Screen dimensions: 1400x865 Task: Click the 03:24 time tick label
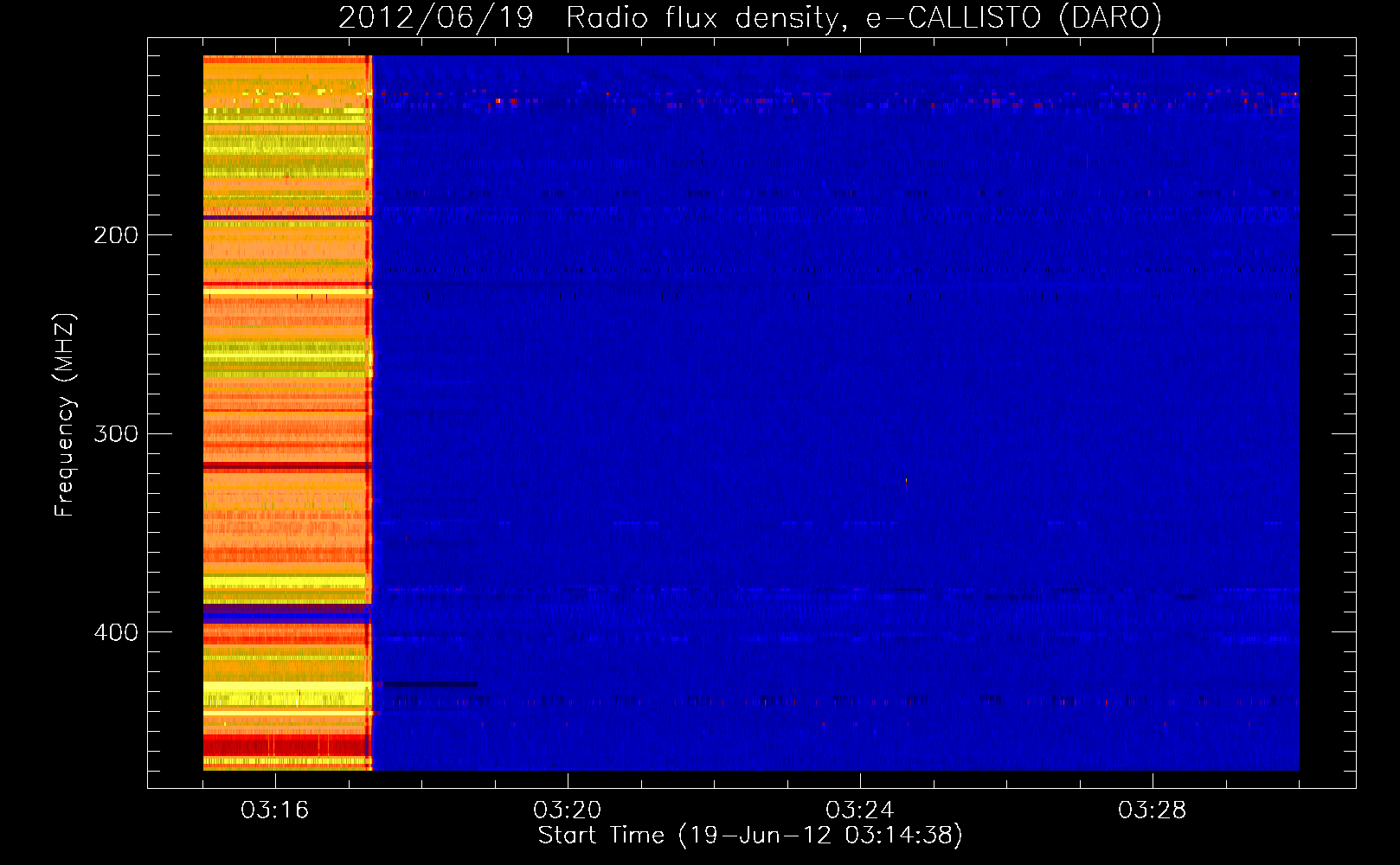tap(859, 811)
